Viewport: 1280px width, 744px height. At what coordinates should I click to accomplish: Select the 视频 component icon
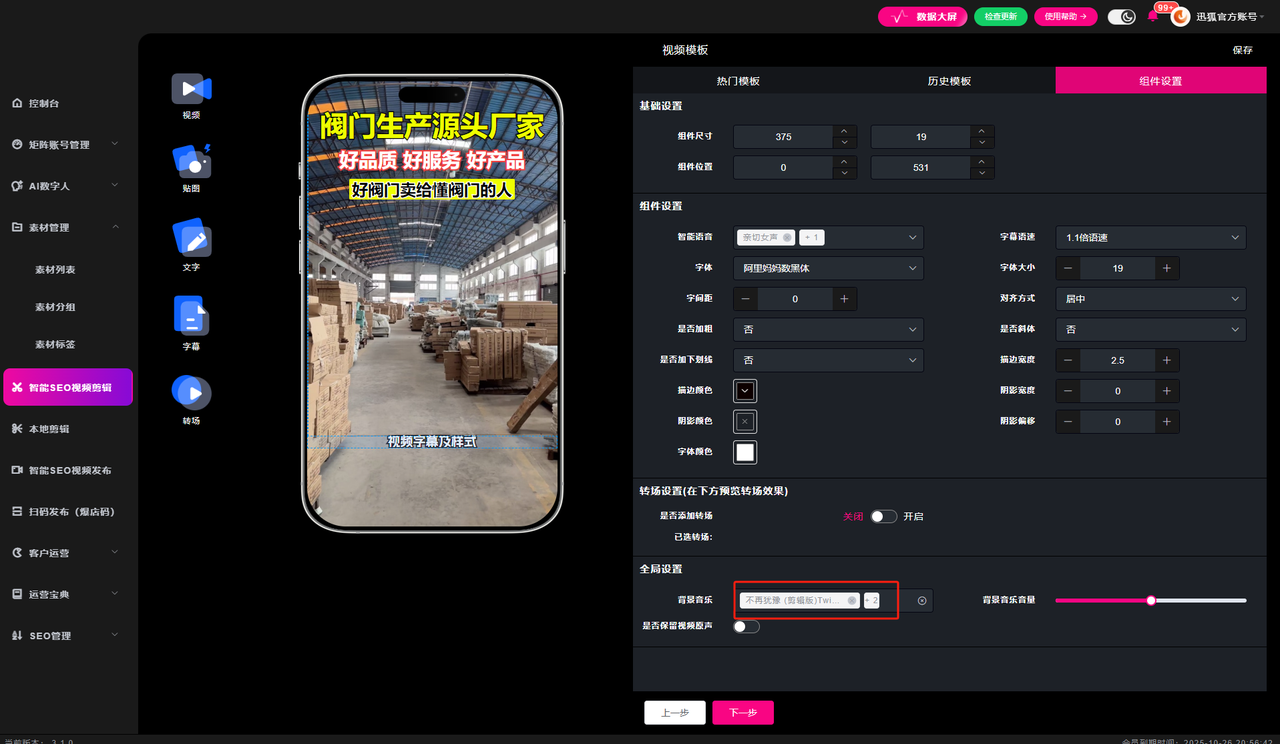tap(191, 89)
